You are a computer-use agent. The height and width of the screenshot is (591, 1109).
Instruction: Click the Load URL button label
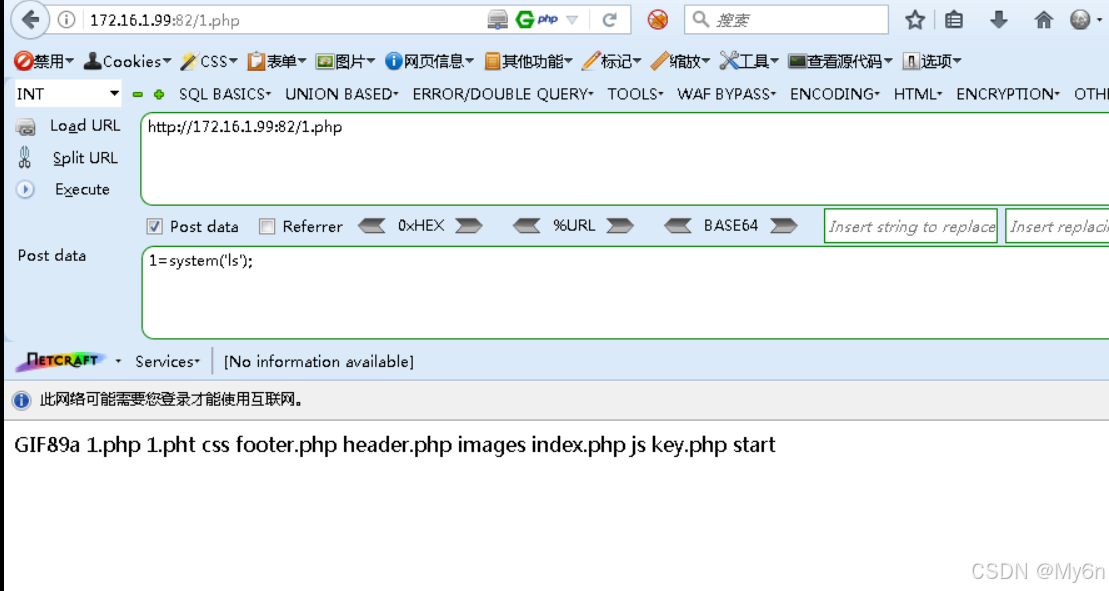point(85,126)
